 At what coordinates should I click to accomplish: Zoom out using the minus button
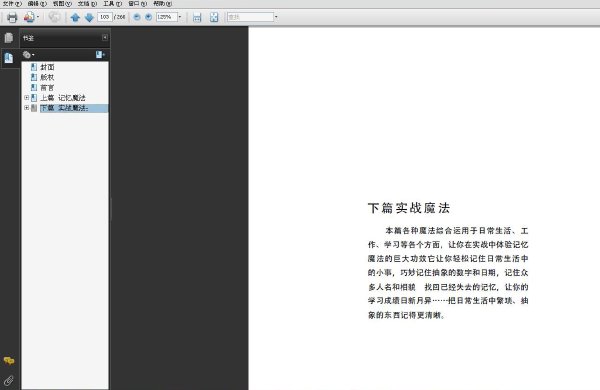coord(137,17)
